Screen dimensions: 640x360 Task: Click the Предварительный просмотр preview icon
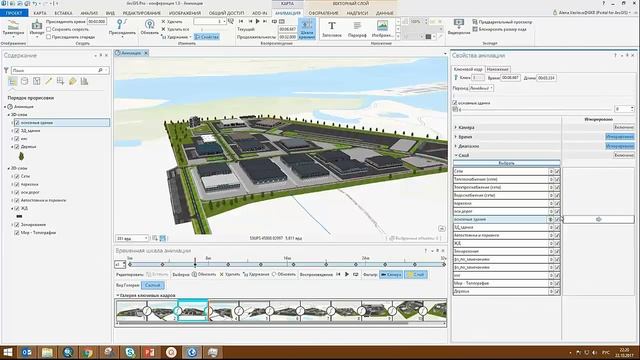pos(475,22)
